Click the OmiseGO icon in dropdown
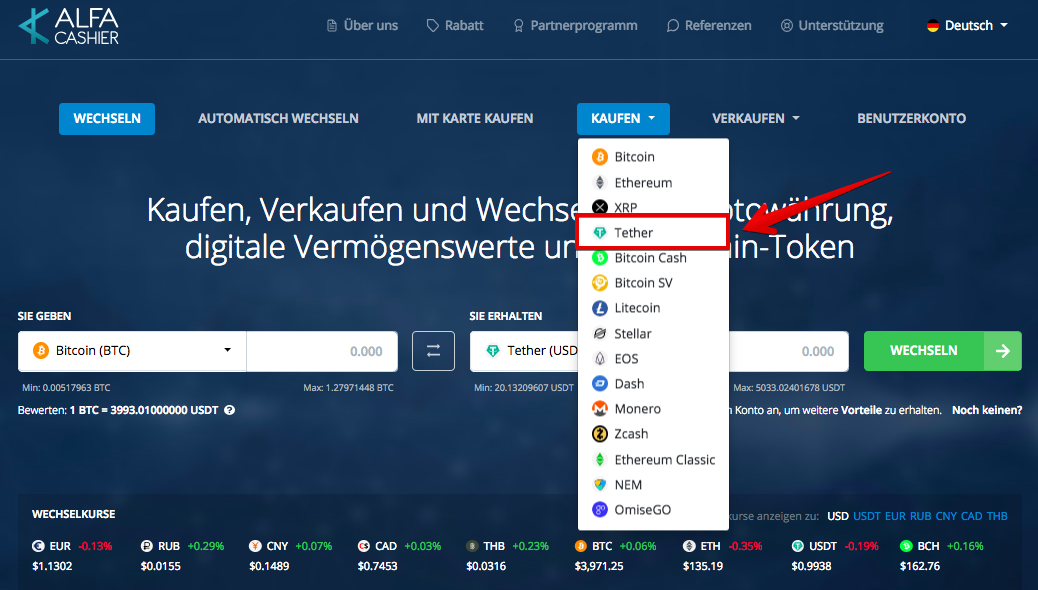The image size is (1038, 590). [x=600, y=510]
